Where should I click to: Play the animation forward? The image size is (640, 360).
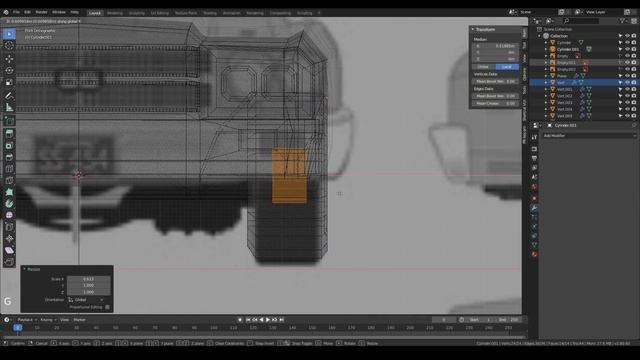[x=268, y=320]
